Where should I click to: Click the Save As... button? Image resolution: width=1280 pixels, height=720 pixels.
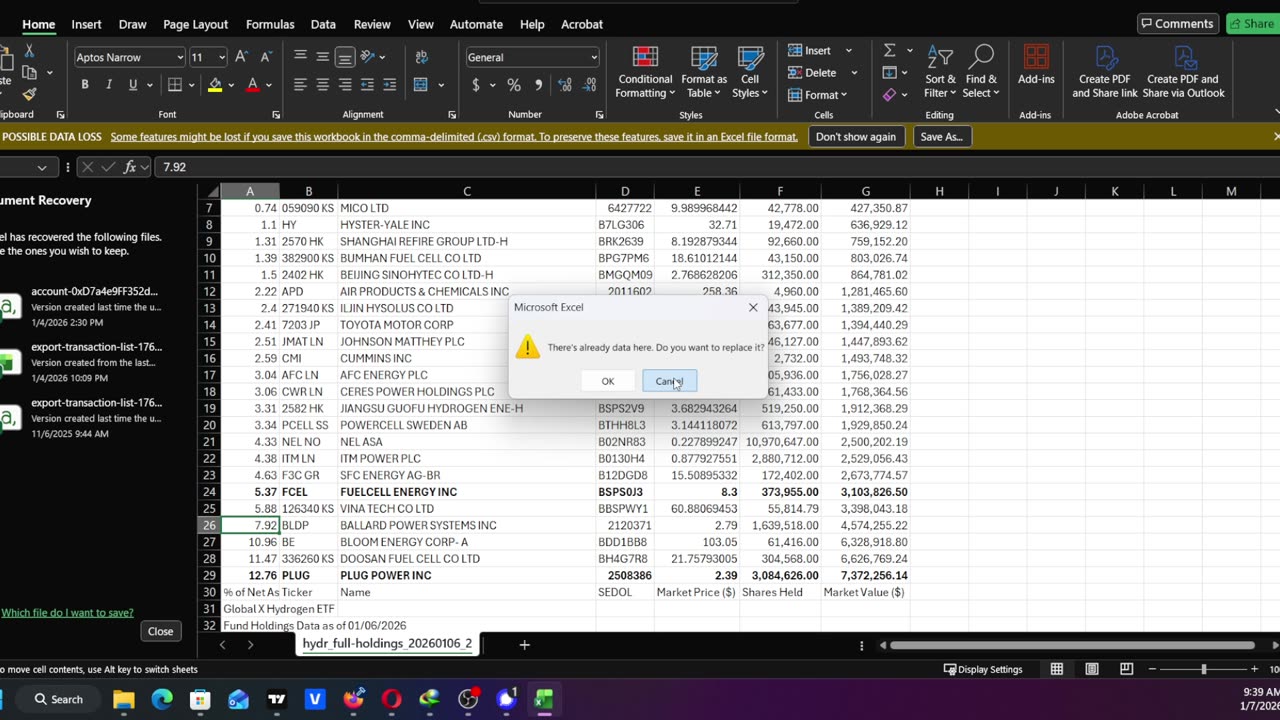click(x=941, y=137)
